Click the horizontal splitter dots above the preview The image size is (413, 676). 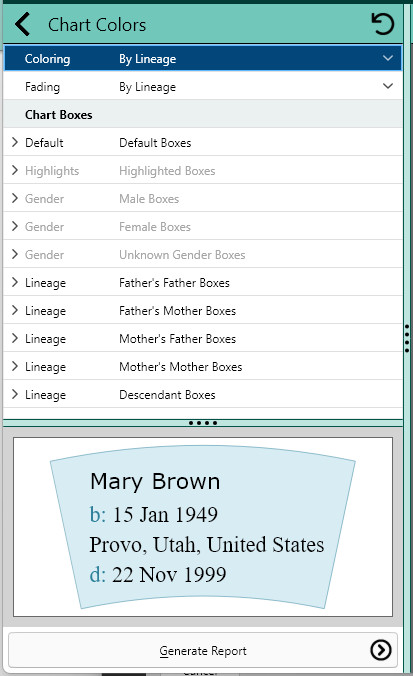pos(203,423)
